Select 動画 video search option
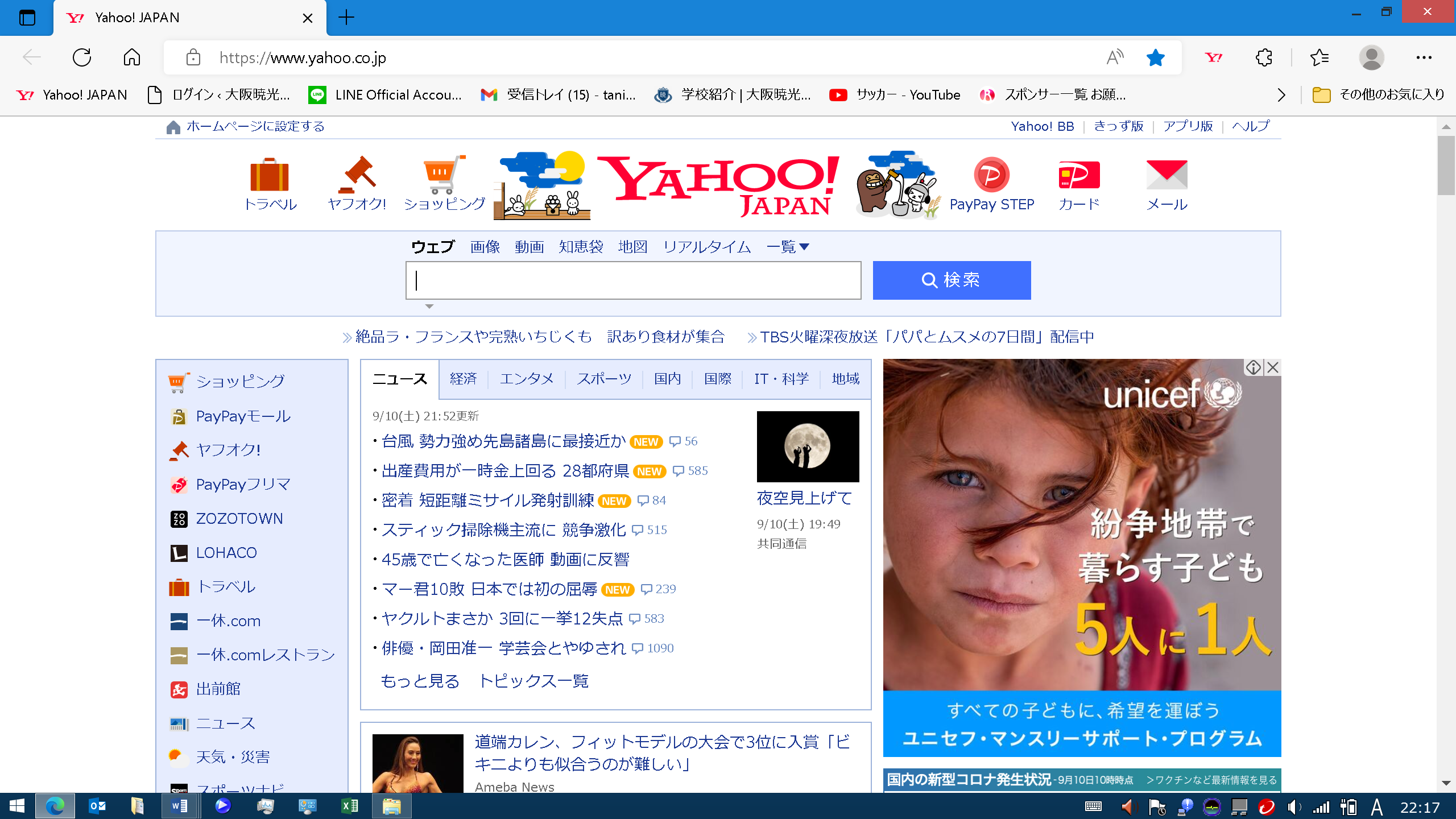The height and width of the screenshot is (819, 1456). pyautogui.click(x=529, y=247)
